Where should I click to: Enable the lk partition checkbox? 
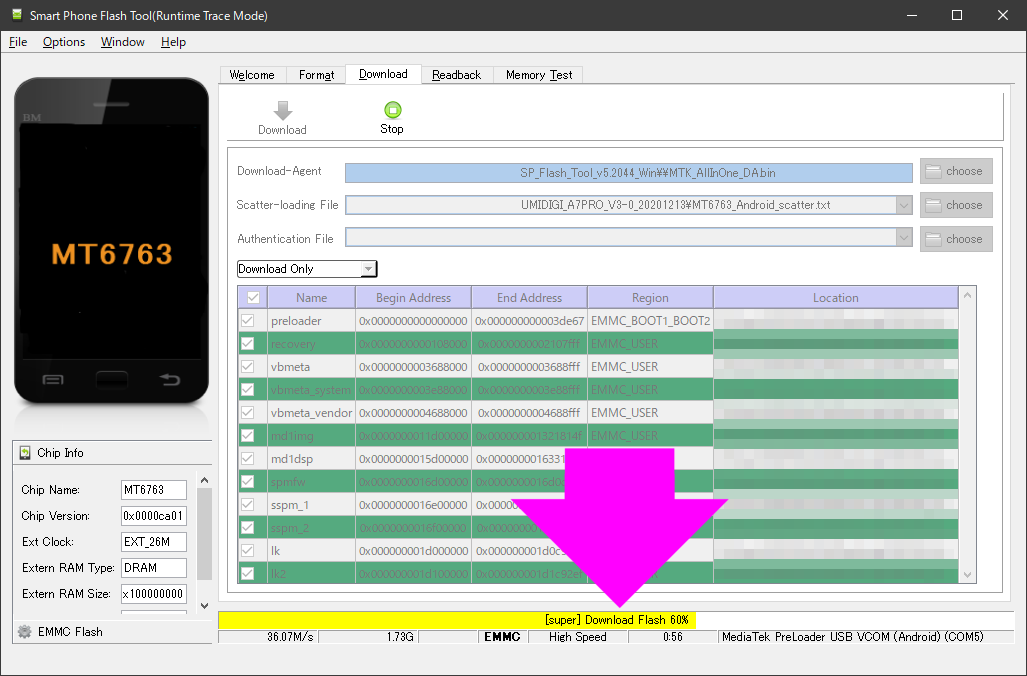point(251,550)
